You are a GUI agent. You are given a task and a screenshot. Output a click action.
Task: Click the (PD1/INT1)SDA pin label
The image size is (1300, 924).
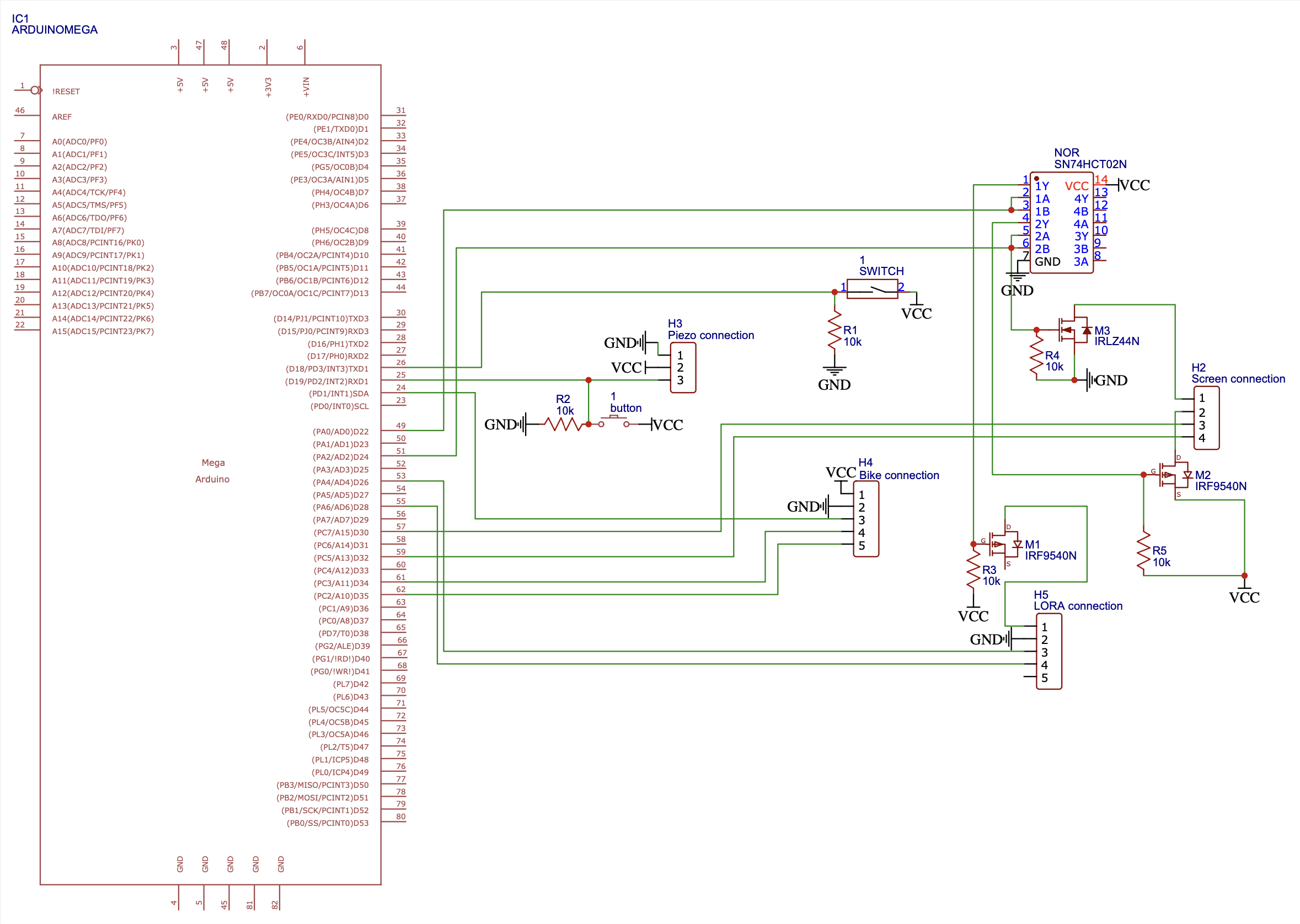tap(339, 394)
